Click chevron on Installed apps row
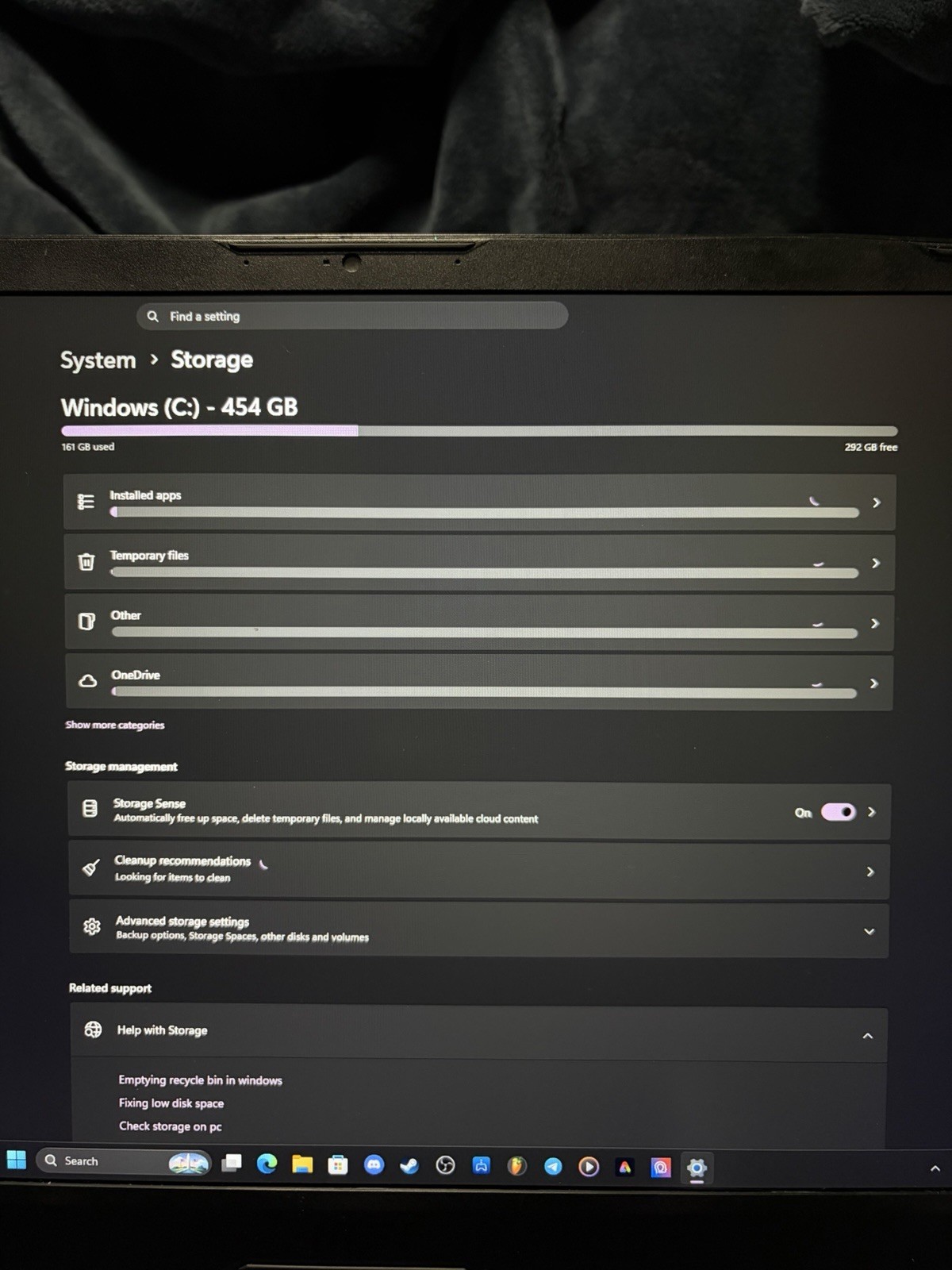Viewport: 952px width, 1270px height. tap(877, 502)
